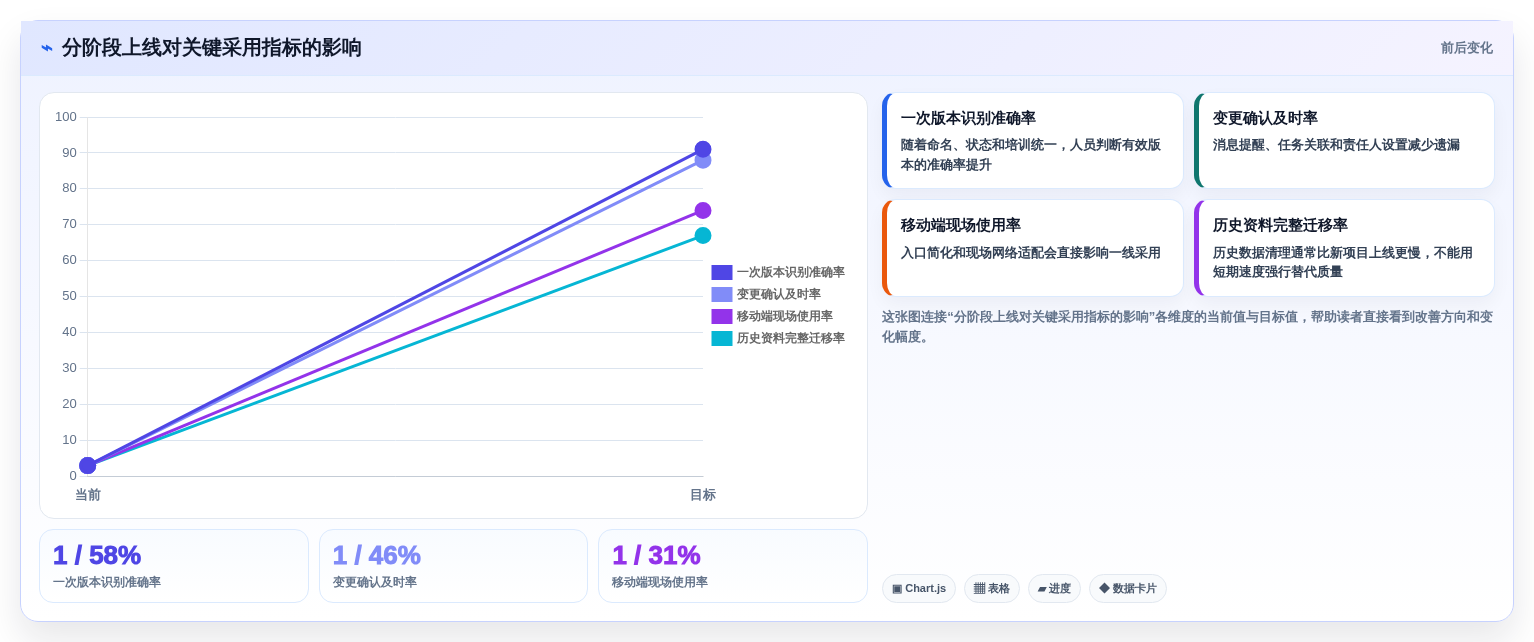Click the 当前 x-axis label
Image resolution: width=1534 pixels, height=642 pixels.
pyautogui.click(x=88, y=495)
